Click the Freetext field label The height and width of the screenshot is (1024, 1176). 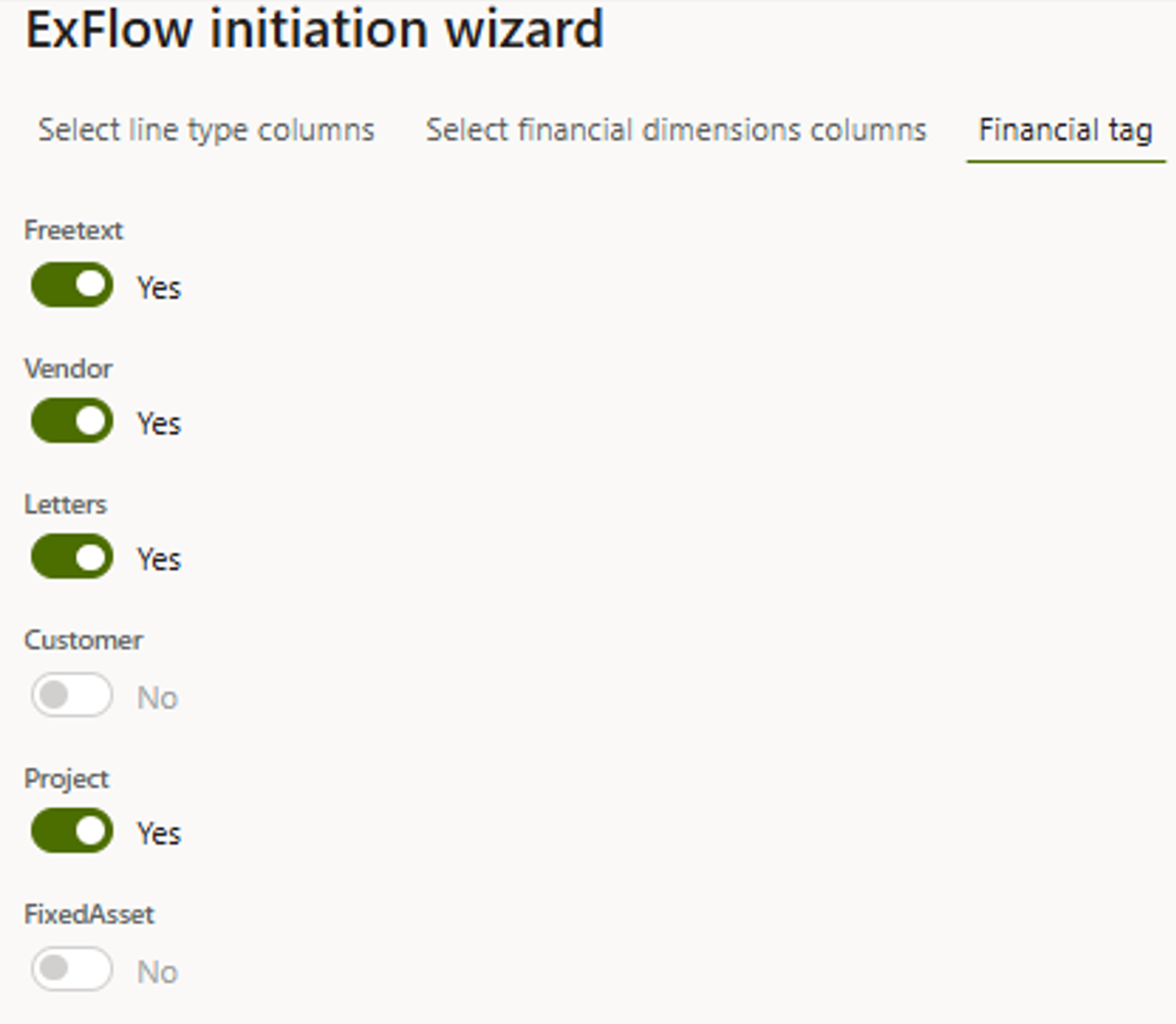(73, 230)
